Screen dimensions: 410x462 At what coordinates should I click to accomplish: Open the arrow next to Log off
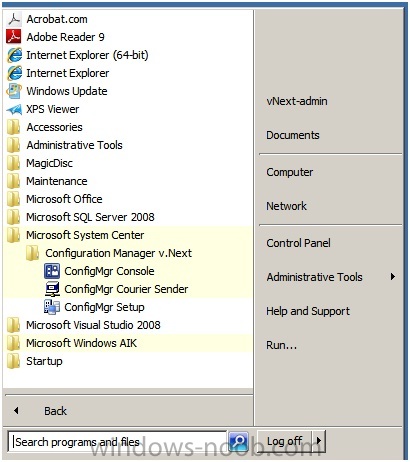(318, 441)
